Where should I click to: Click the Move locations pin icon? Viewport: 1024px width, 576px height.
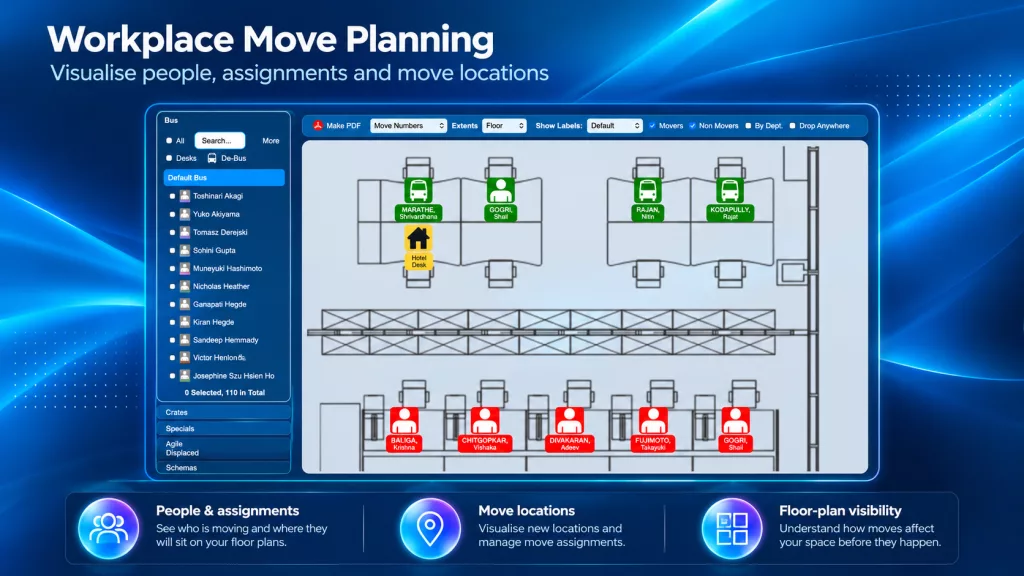coord(430,528)
